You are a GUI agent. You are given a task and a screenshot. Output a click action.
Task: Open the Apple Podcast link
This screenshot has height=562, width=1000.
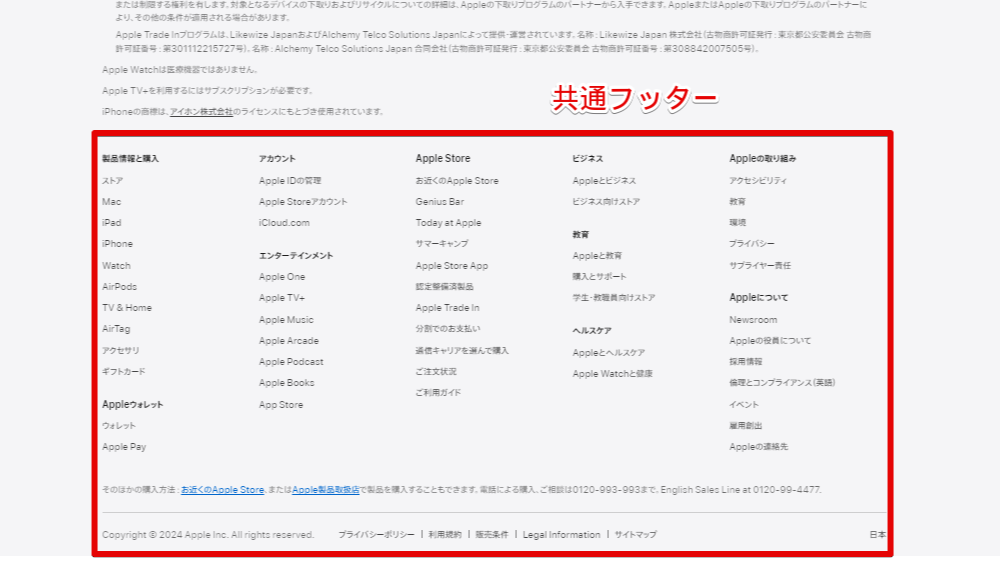[291, 362]
